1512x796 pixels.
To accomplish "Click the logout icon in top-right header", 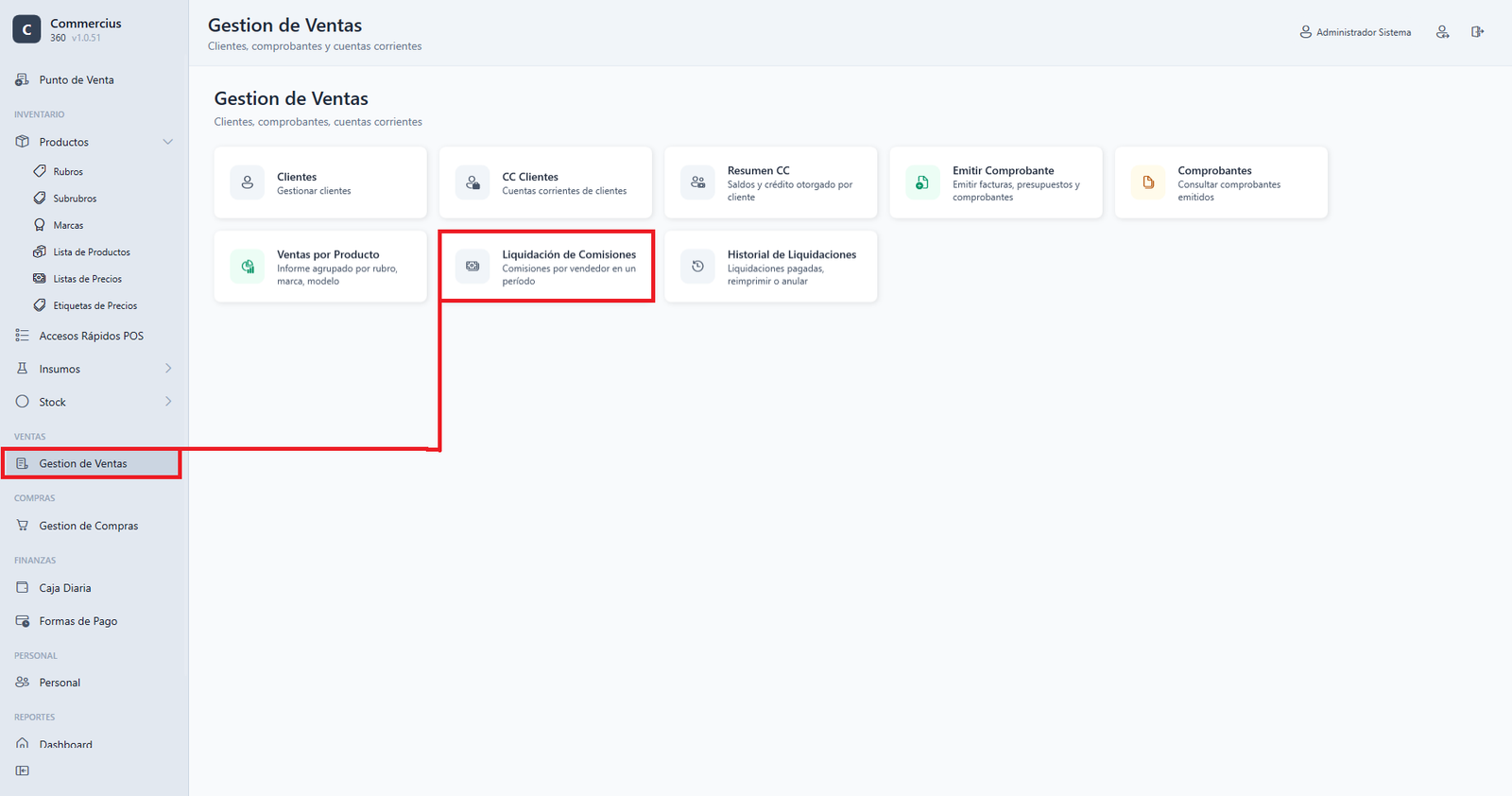I will click(x=1477, y=32).
